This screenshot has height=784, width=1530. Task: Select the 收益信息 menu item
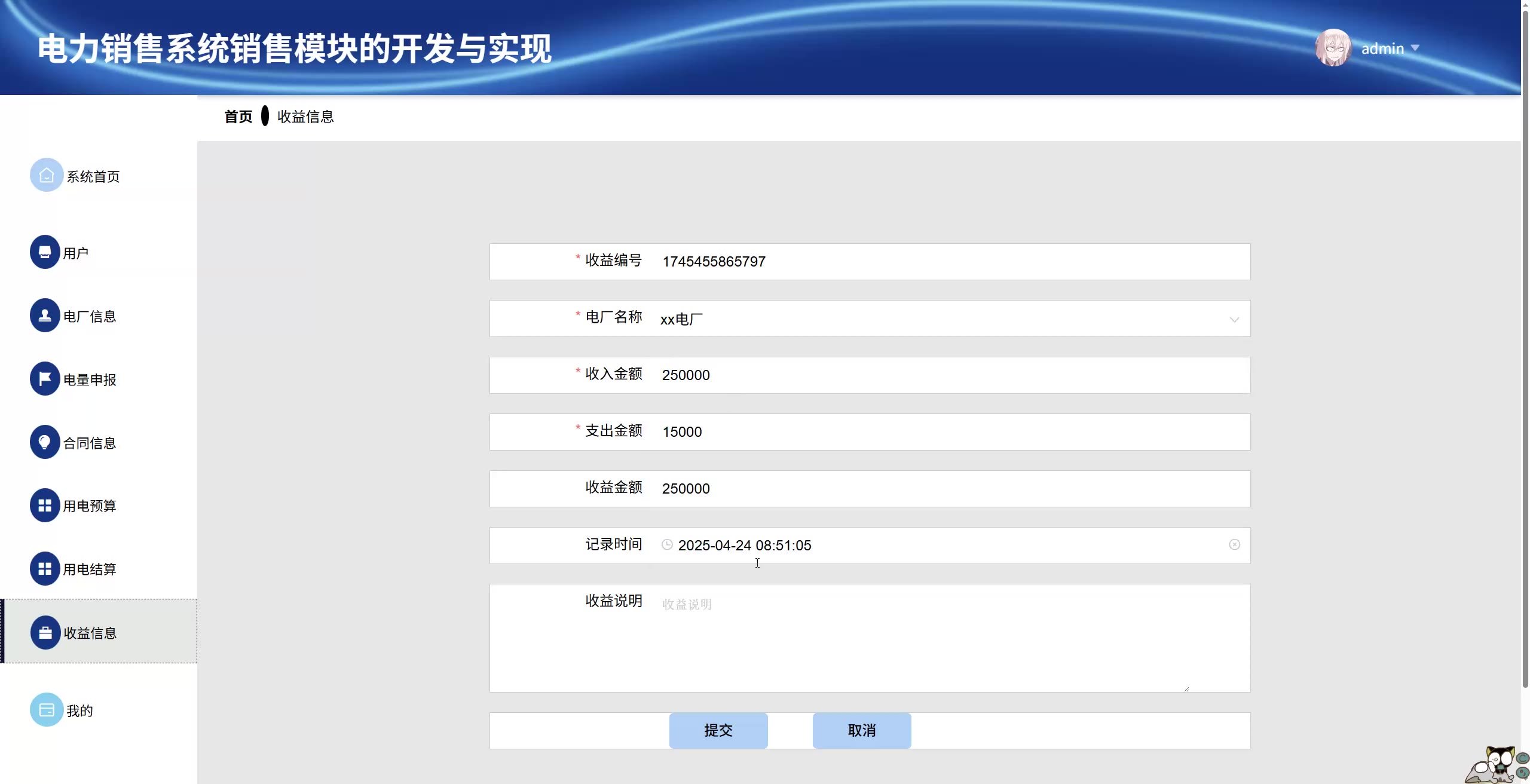coord(90,633)
